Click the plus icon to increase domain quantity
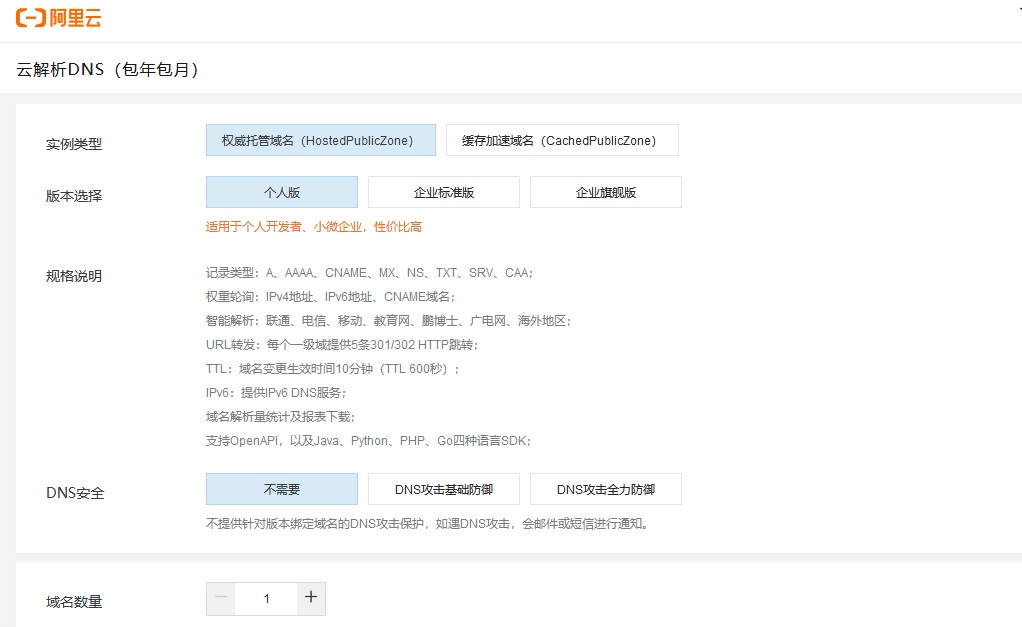 pos(311,598)
